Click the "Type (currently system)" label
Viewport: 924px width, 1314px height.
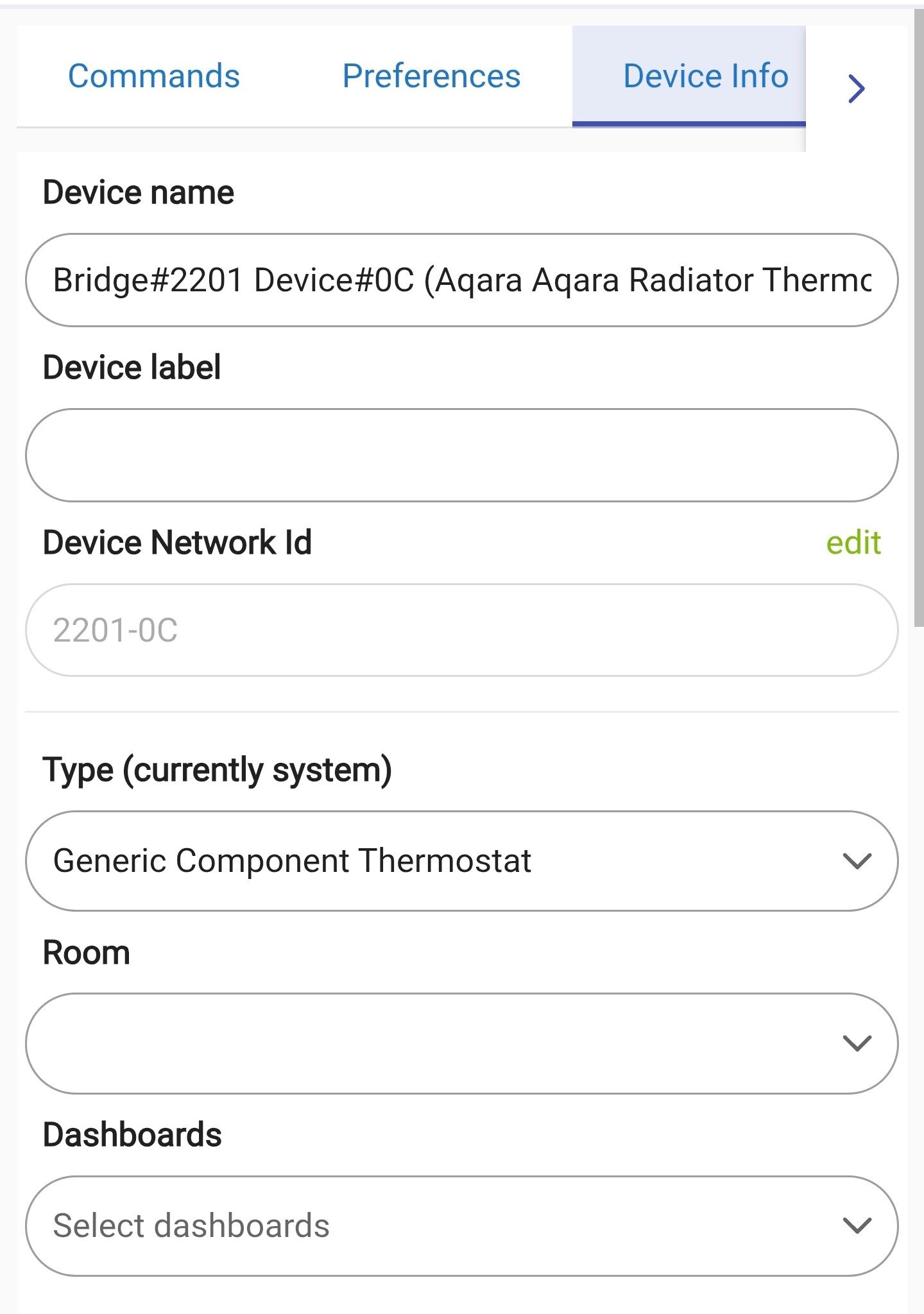[217, 770]
